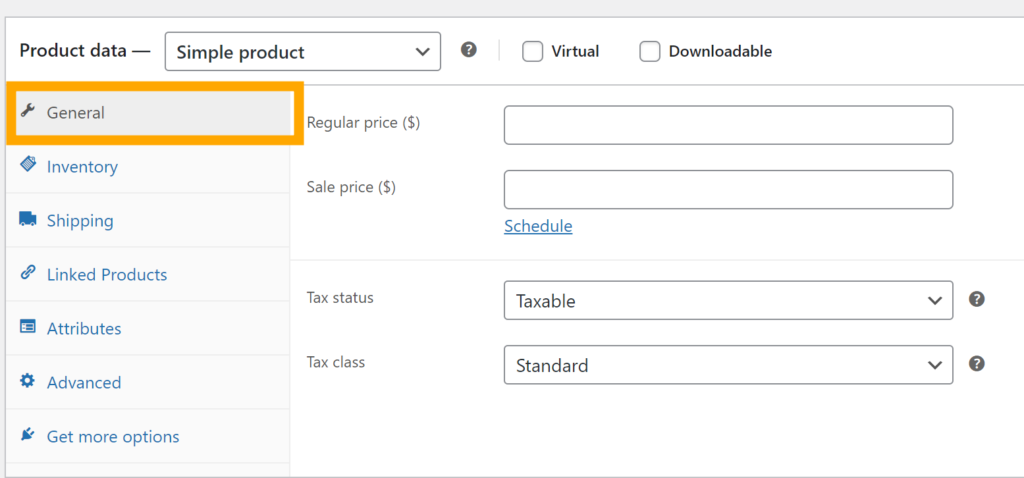Open the Tax class Standard dropdown

[x=727, y=365]
